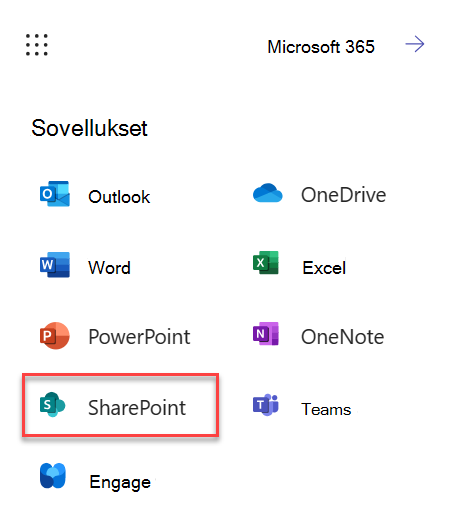Click the Sovellukset heading
Viewport: 450px width, 517px height.
89,128
